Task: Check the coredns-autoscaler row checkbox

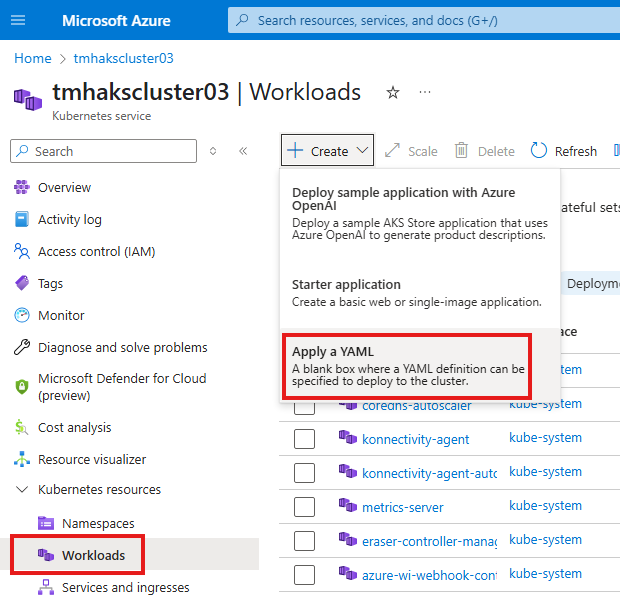Action: click(x=304, y=407)
